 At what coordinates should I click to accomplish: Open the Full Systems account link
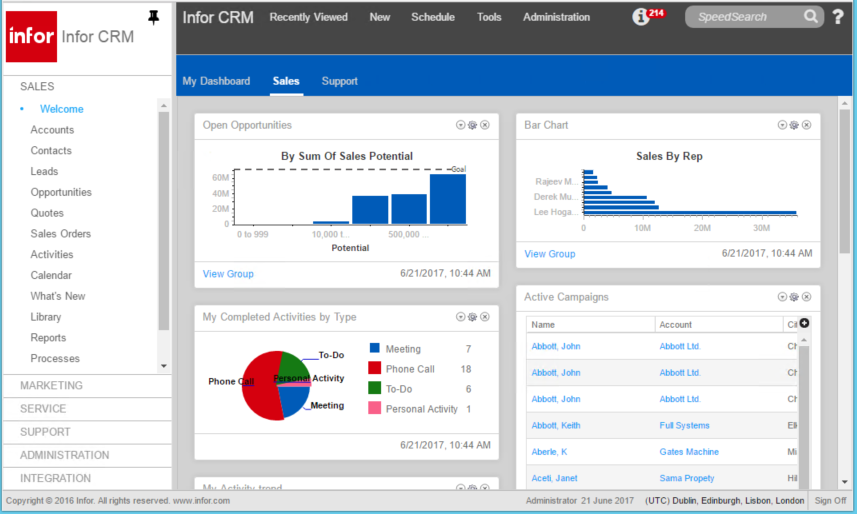[684, 425]
